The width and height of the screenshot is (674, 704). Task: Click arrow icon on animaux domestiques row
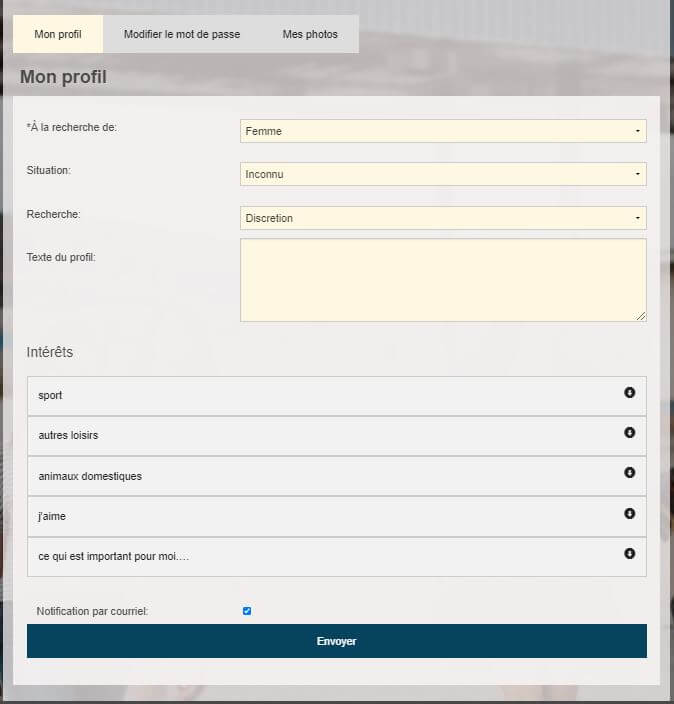pyautogui.click(x=629, y=473)
